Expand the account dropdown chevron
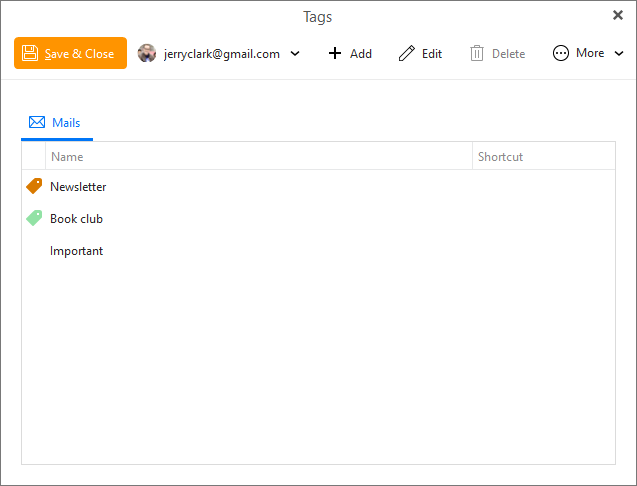637x486 pixels. pos(295,54)
